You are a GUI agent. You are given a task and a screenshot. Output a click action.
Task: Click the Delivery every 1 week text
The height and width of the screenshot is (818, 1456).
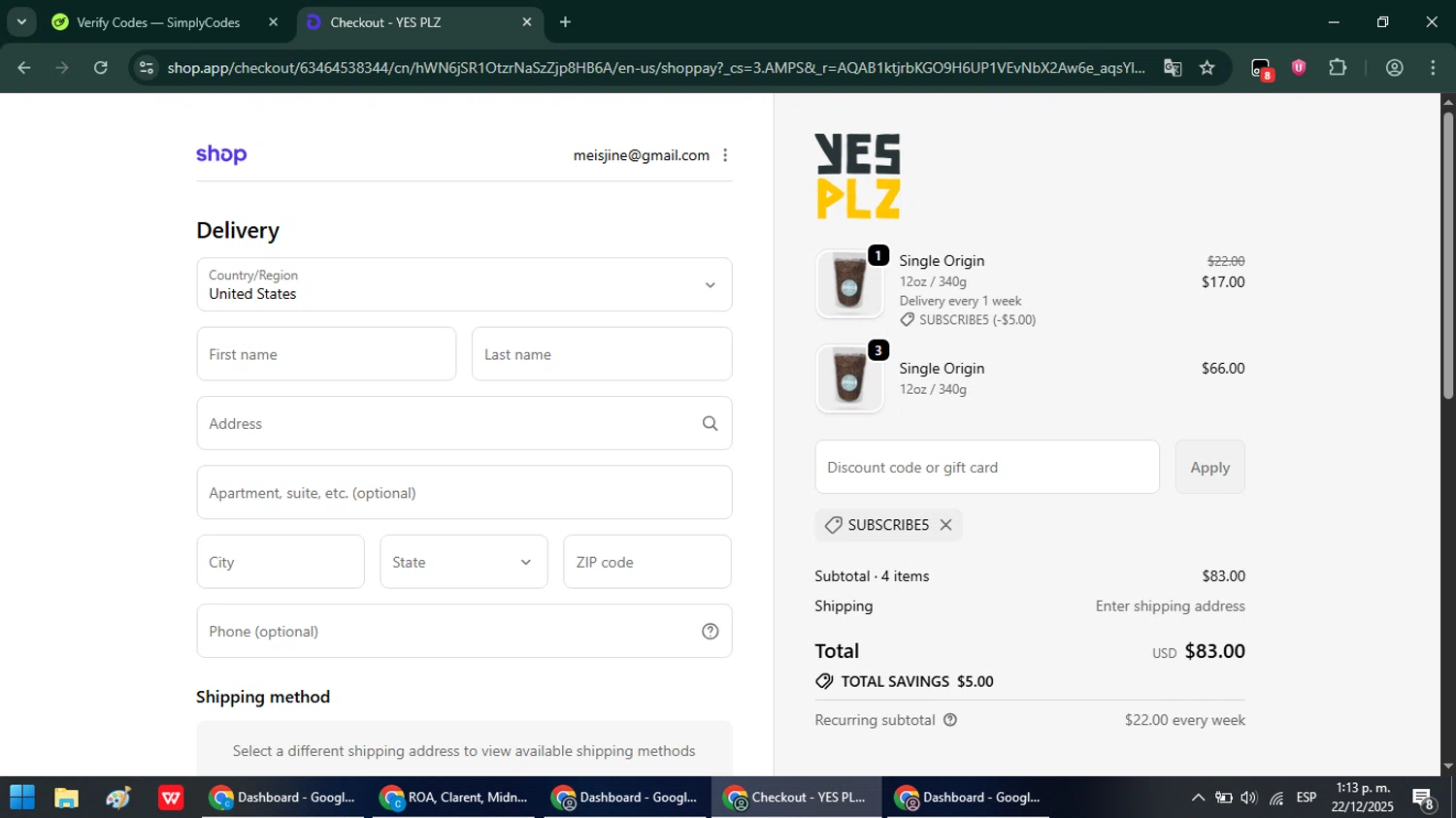pos(960,301)
